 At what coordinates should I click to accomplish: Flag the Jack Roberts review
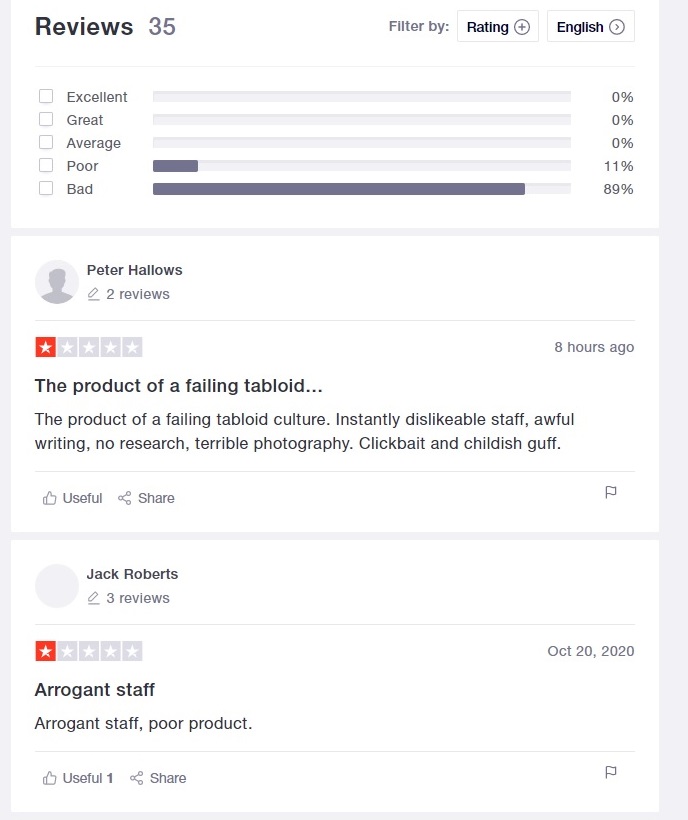pos(611,772)
